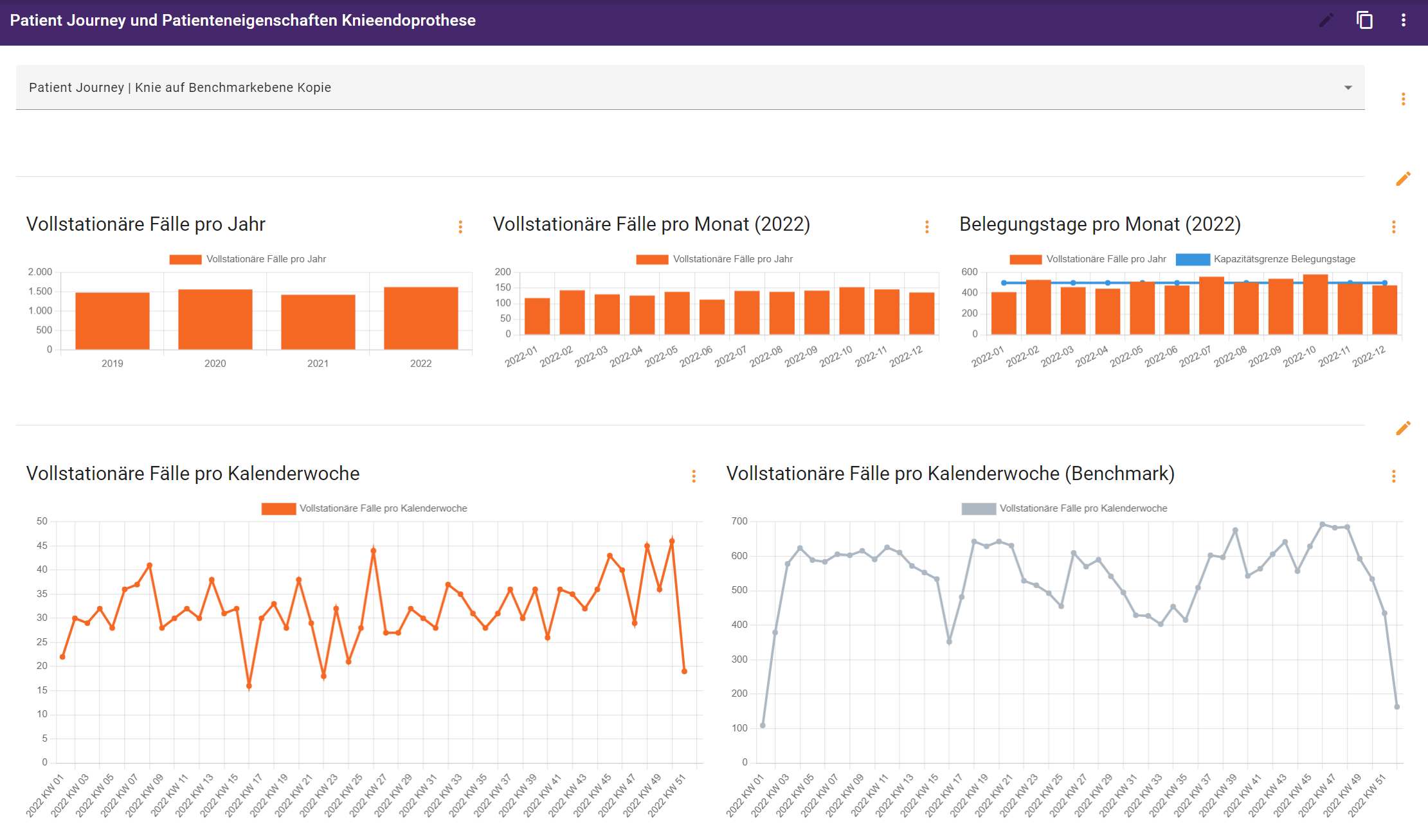This screenshot has width=1428, height=840.
Task: Open the orange three-dot menu beside the dropdown
Action: point(1403,99)
